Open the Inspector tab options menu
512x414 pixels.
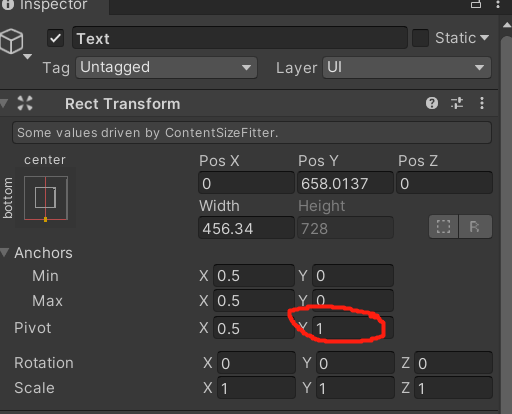[498, 4]
